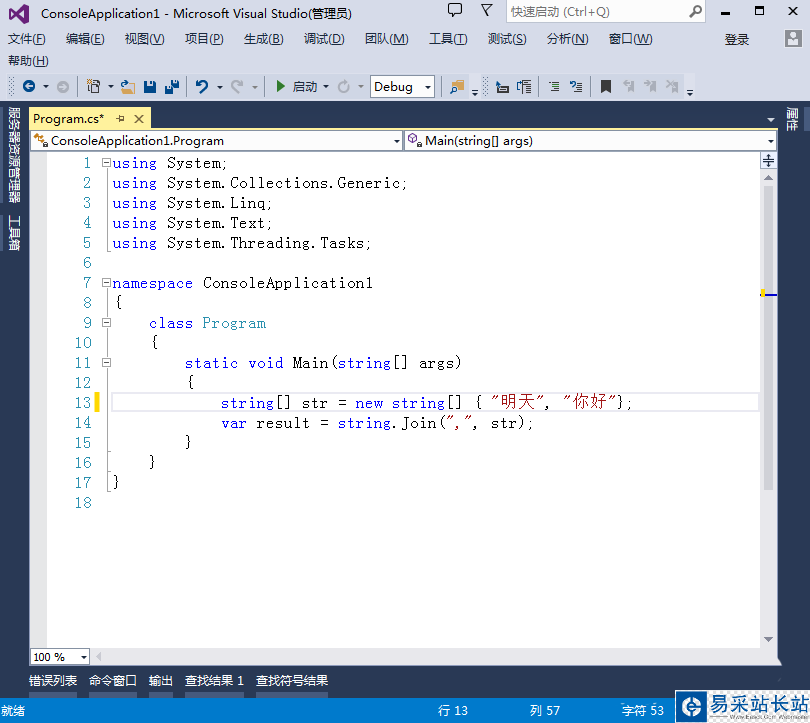Open the 100 % zoom dropdown
The width and height of the screenshot is (810, 723).
tap(84, 657)
